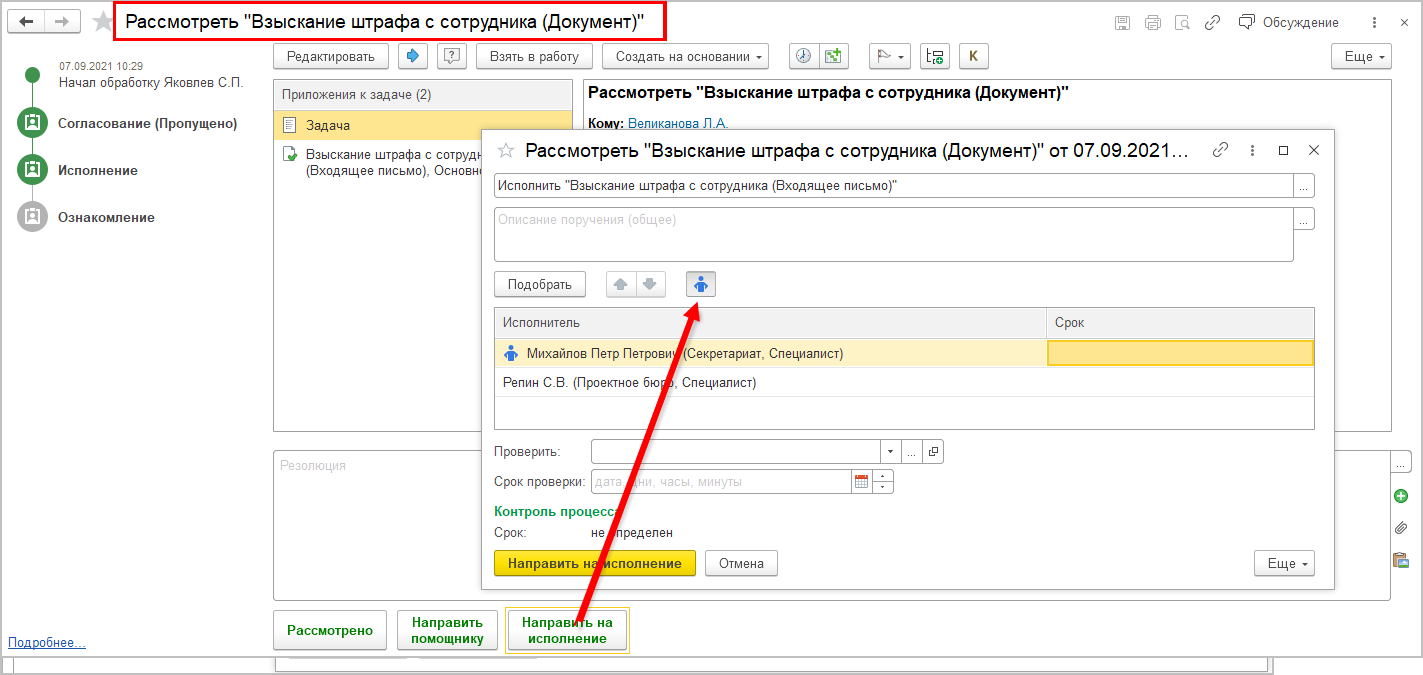Image resolution: width=1423 pixels, height=675 pixels.
Task: Click the save diskette icon in header
Action: tap(1122, 22)
